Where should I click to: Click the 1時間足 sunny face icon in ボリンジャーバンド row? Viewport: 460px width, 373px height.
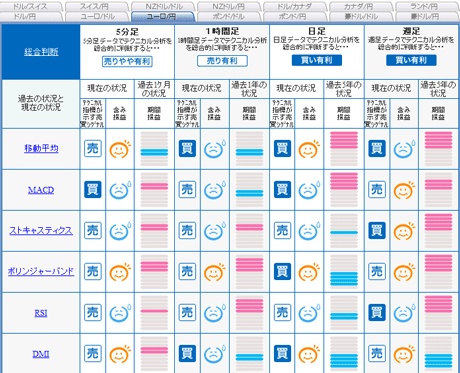click(x=215, y=272)
